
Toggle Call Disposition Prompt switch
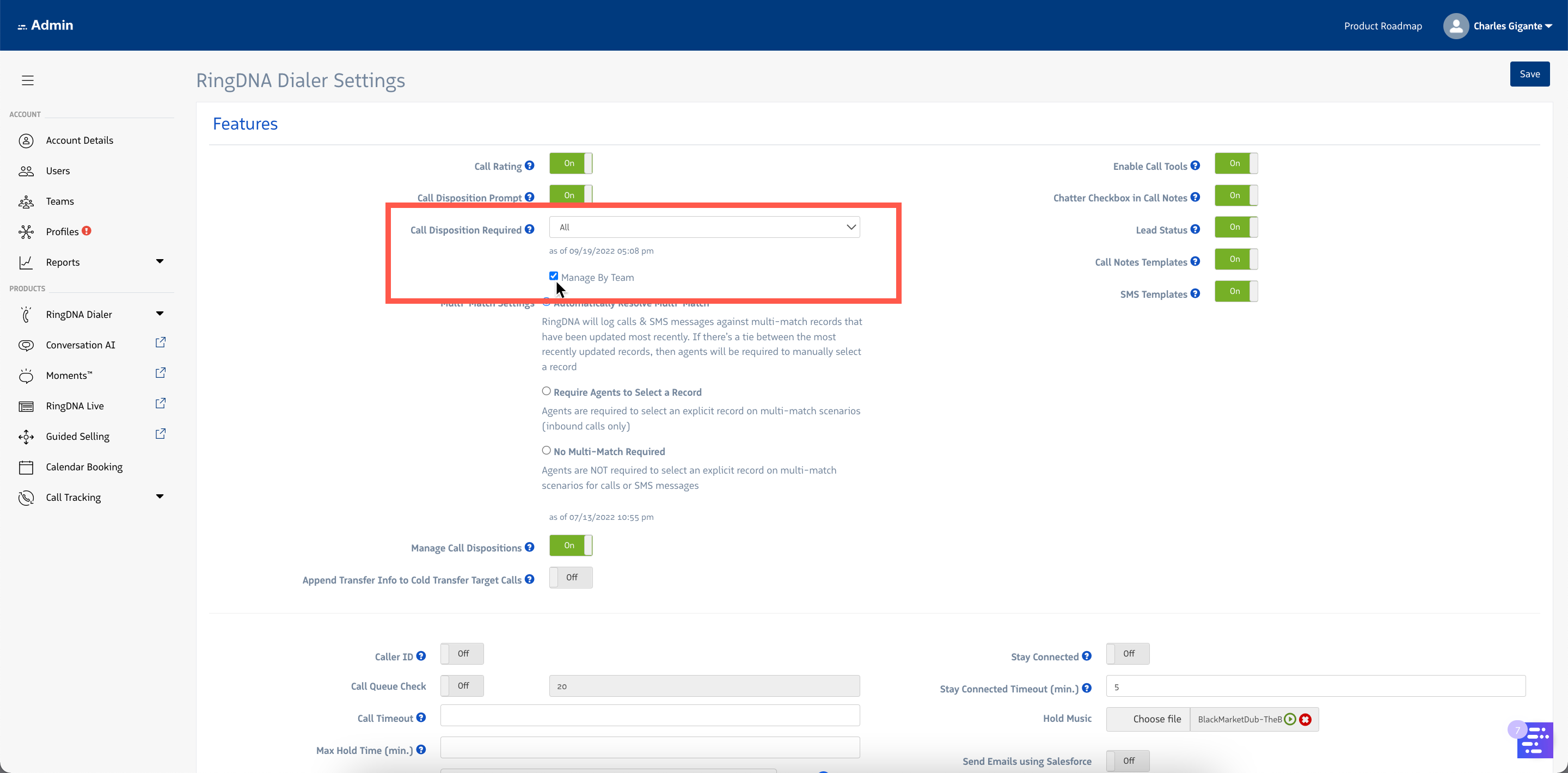tap(571, 195)
